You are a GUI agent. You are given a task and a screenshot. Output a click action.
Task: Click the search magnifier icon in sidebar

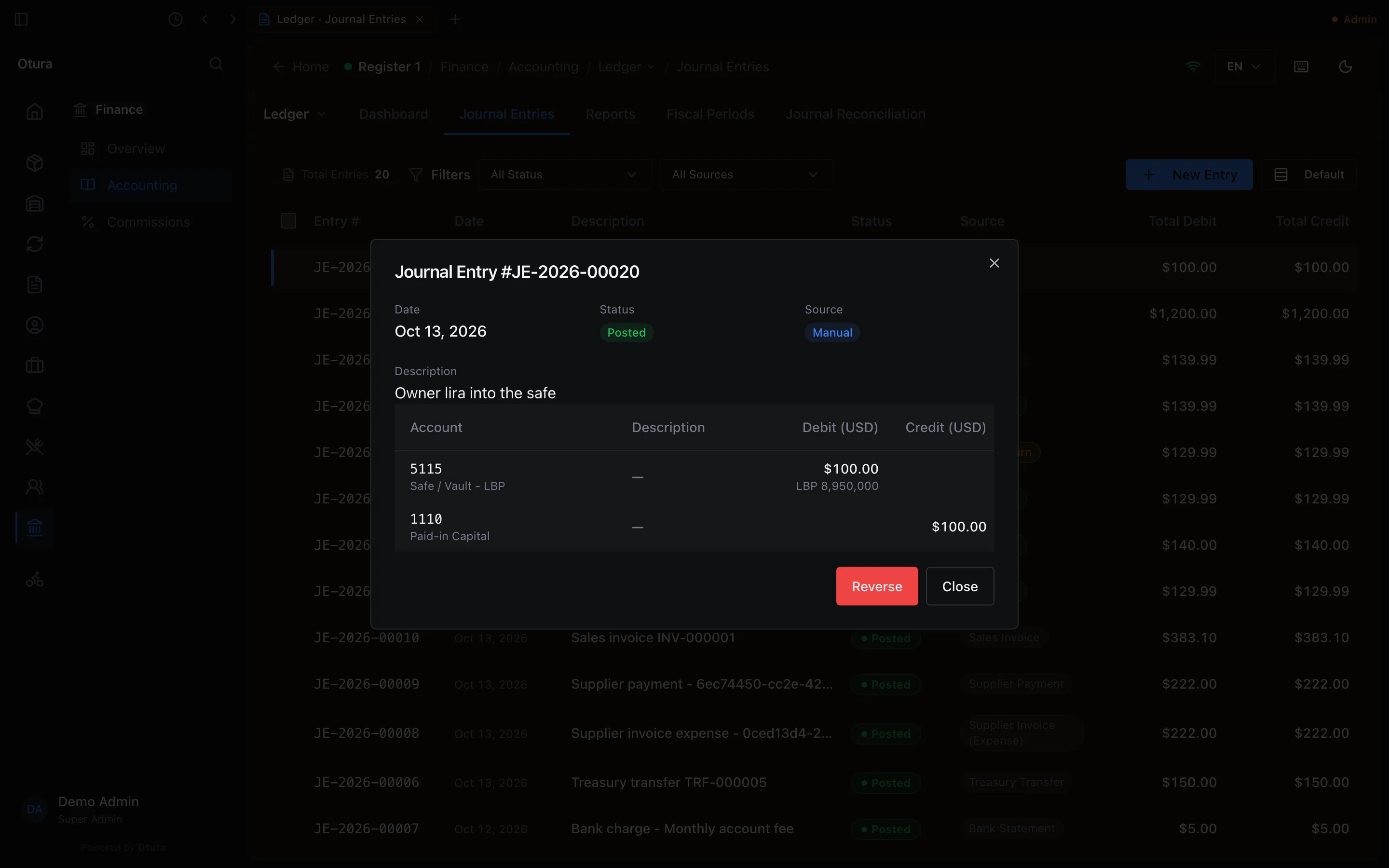tap(216, 64)
